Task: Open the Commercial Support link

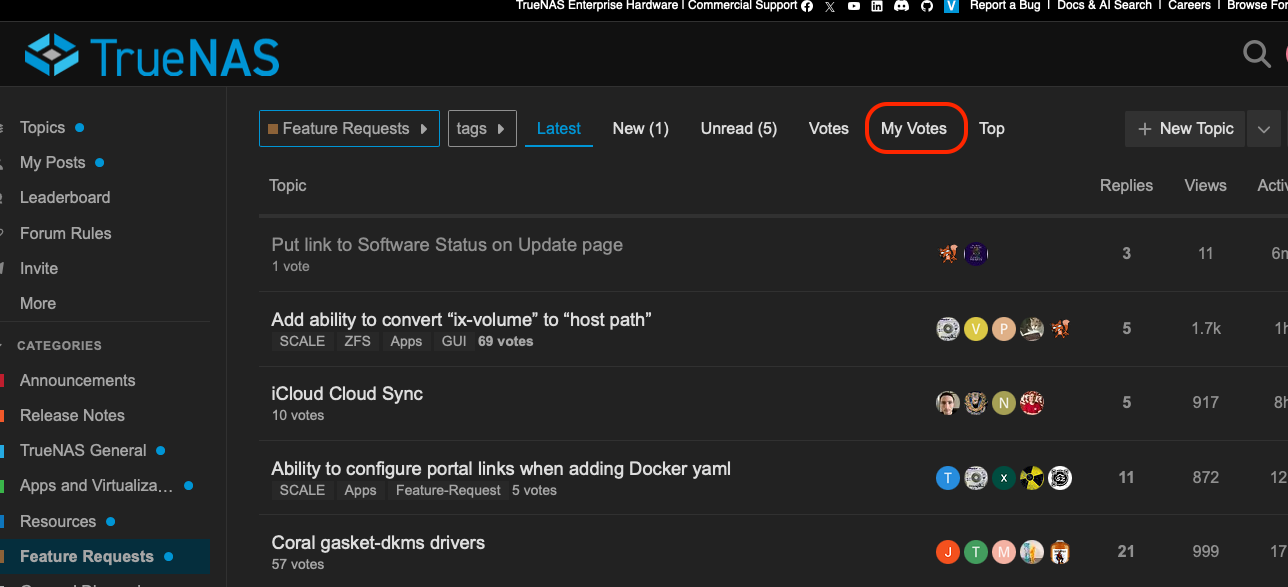Action: click(x=743, y=6)
